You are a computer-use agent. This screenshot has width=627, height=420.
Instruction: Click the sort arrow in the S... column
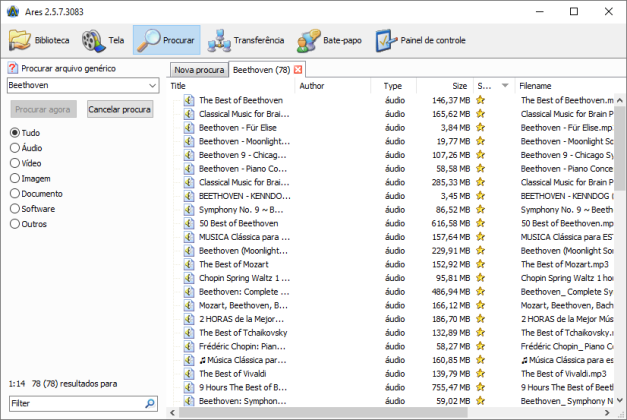[505, 86]
